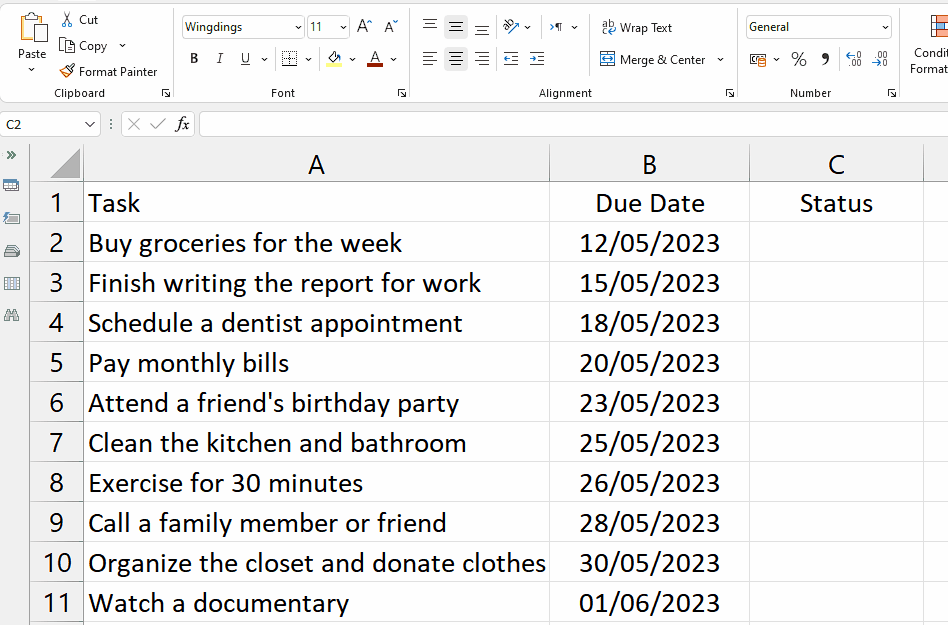This screenshot has height=625, width=948.
Task: Select the cell containing "Pay monthly bills"
Action: click(316, 363)
